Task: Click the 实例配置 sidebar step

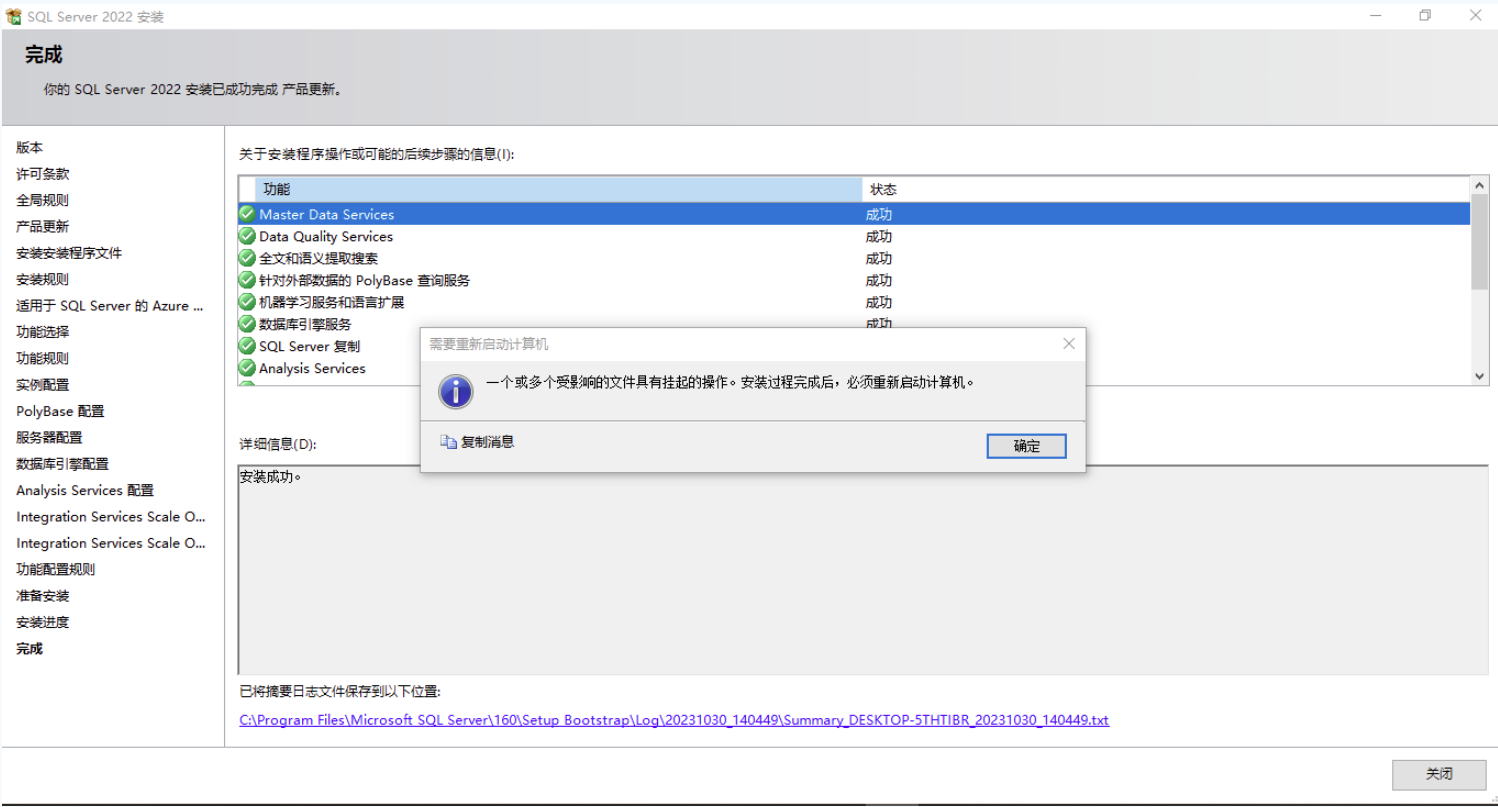Action: tap(43, 385)
